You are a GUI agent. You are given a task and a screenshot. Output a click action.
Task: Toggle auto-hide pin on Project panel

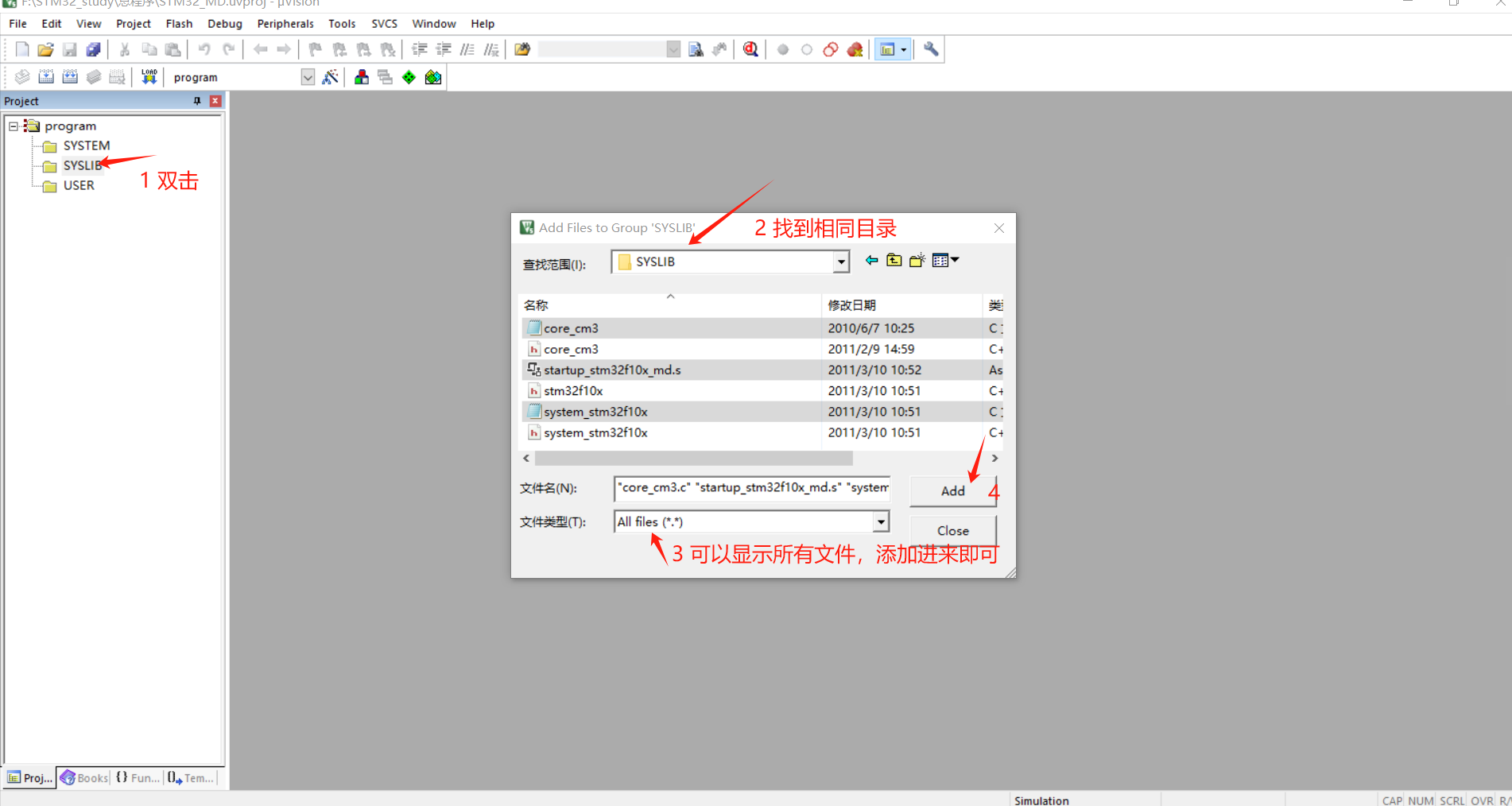(197, 101)
